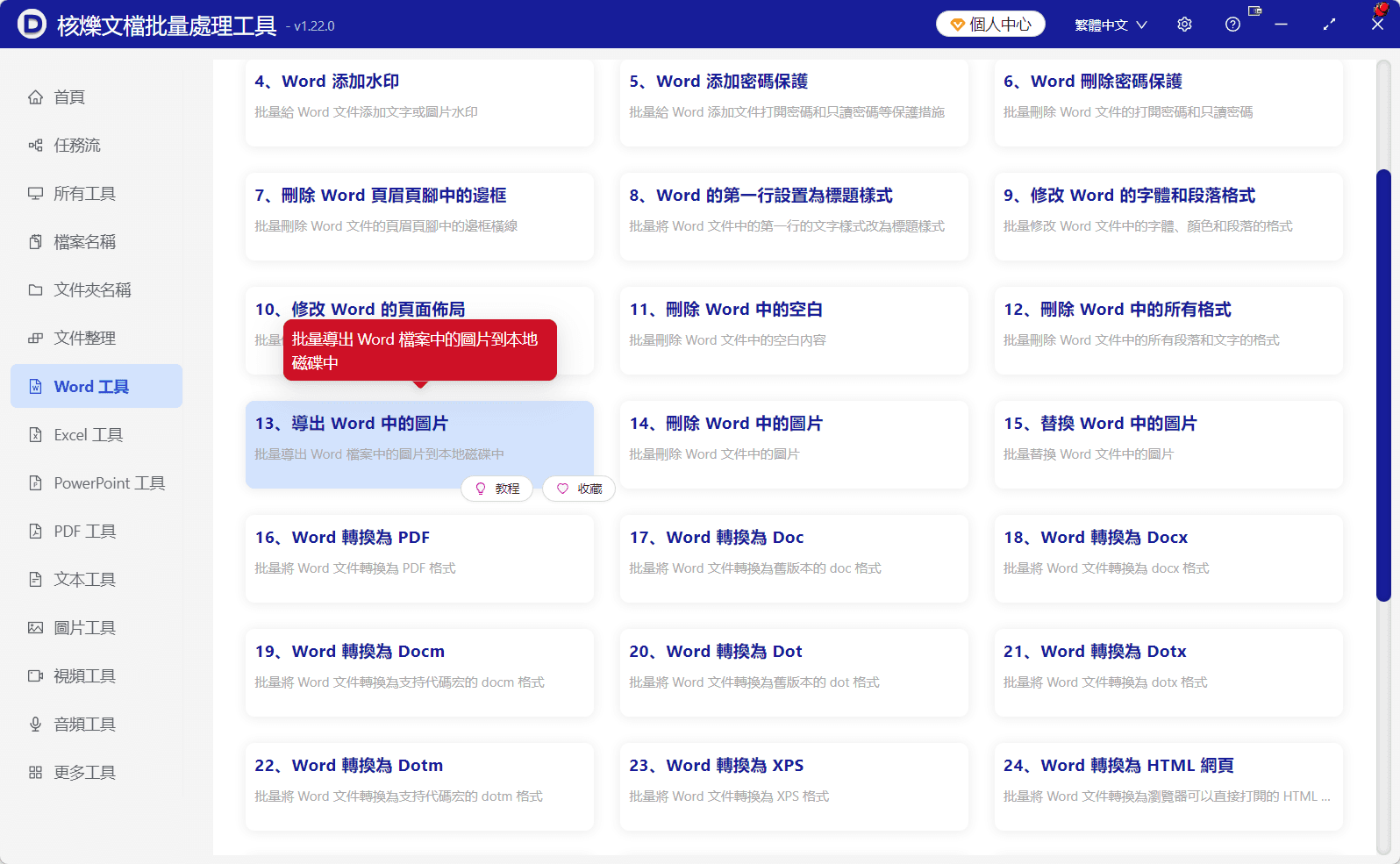Open help via the question mark icon

point(1232,25)
